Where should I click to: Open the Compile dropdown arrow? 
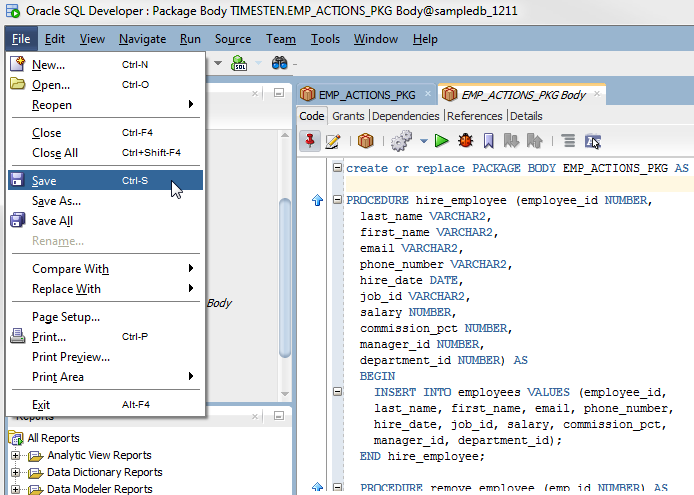pos(424,141)
